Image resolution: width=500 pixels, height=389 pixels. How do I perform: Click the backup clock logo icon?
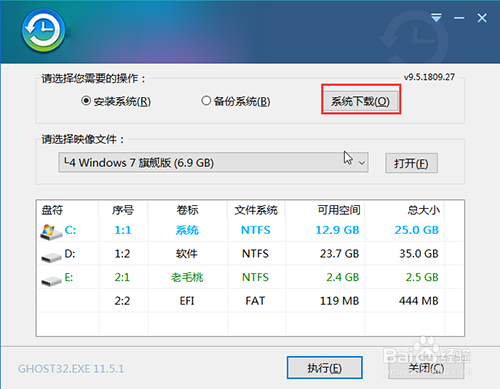[x=43, y=31]
